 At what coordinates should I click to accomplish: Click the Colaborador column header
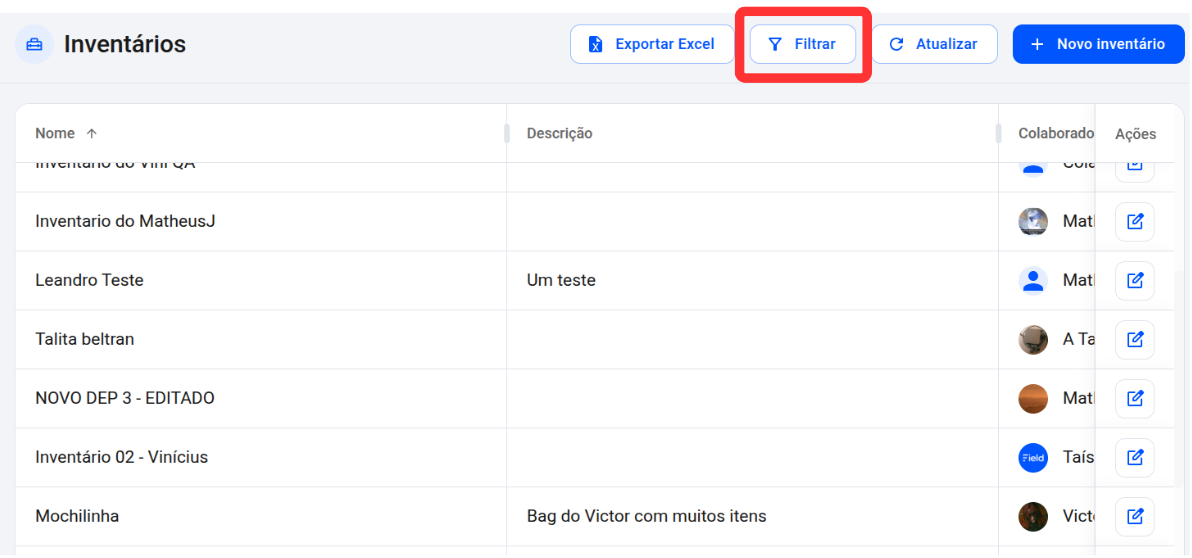(x=1056, y=134)
